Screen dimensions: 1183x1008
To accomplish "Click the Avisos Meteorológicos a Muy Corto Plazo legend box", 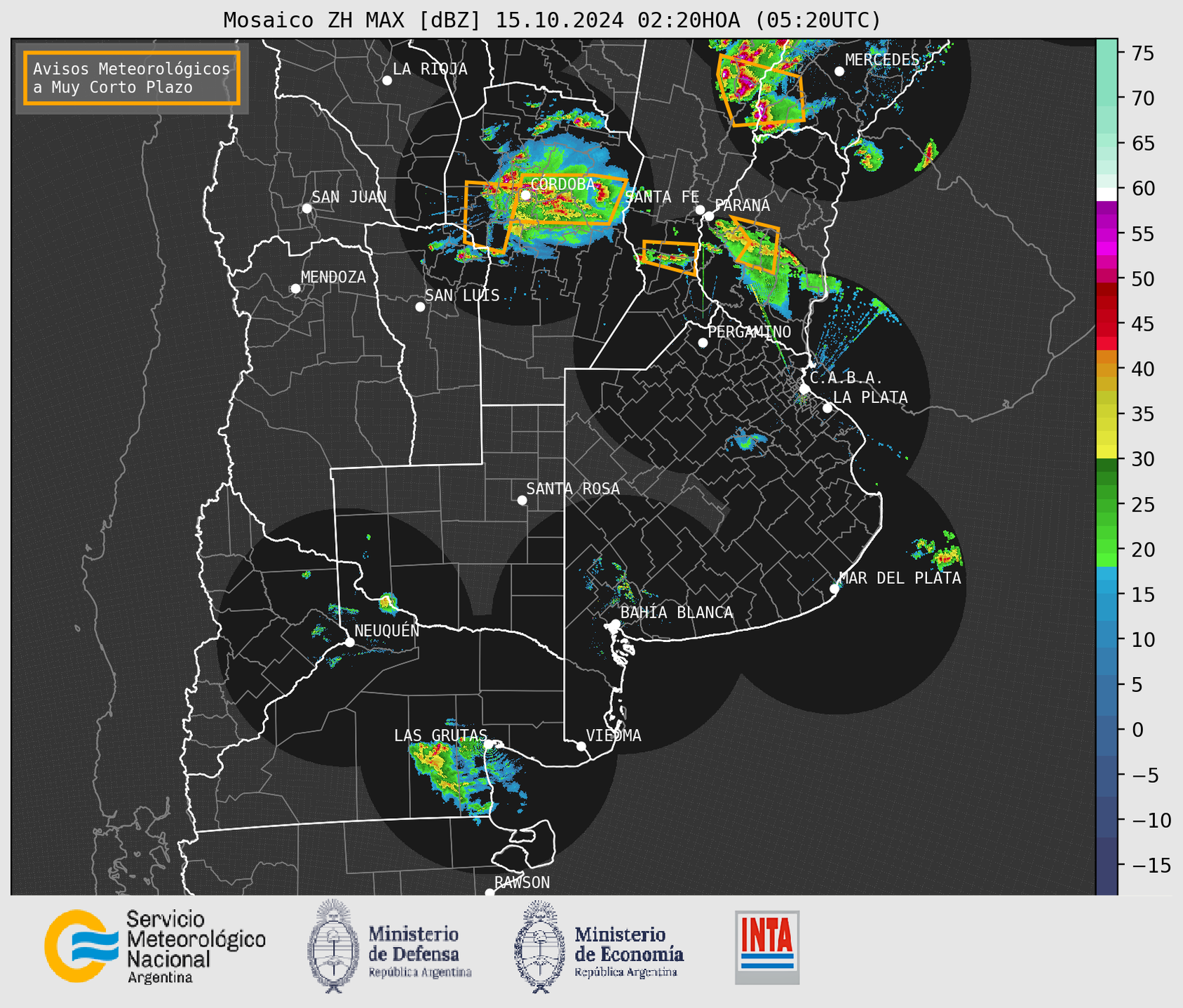I will (x=132, y=78).
